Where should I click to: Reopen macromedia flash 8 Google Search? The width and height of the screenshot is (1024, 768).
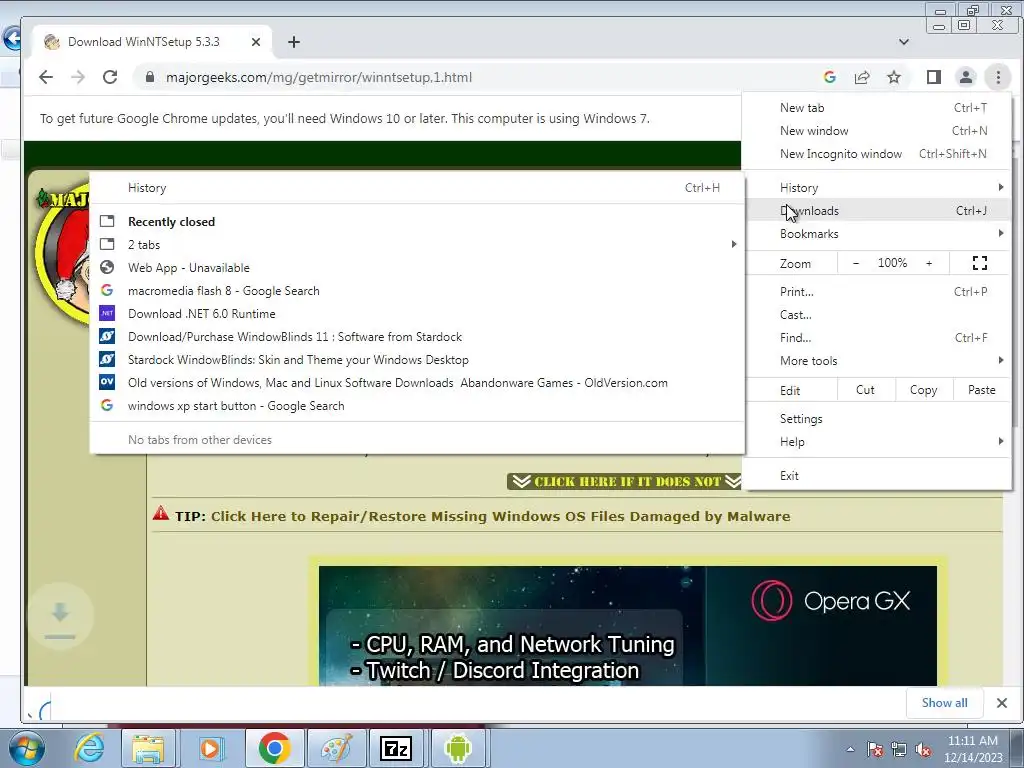coord(417,291)
